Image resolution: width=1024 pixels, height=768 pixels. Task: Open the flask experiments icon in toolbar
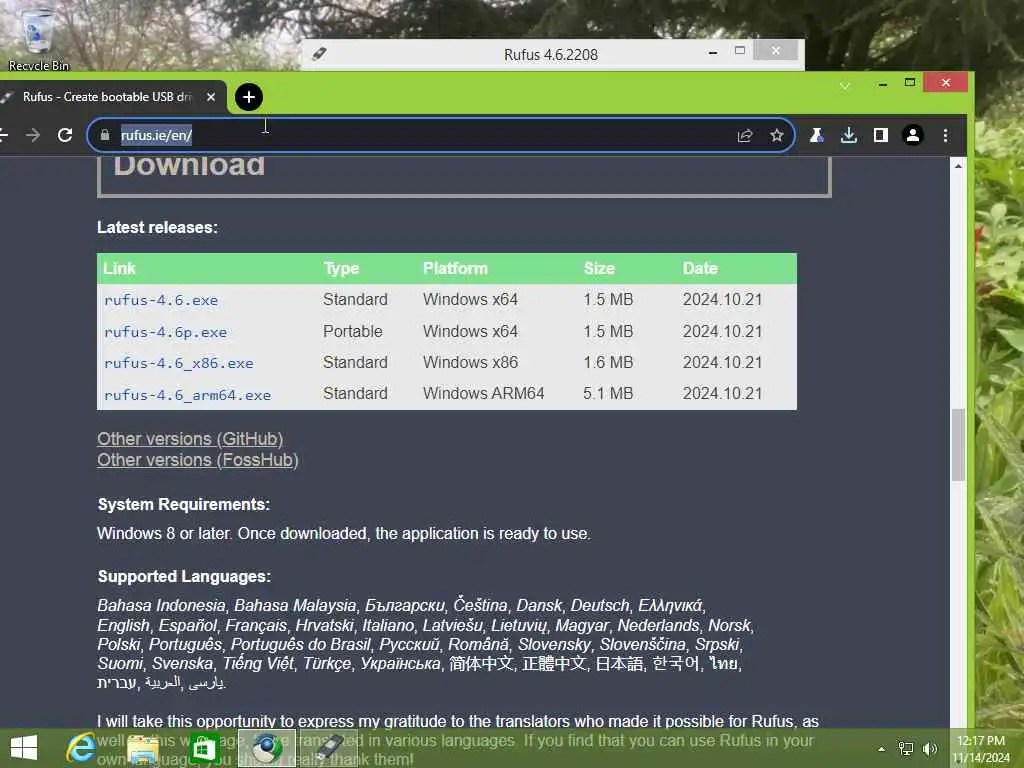pyautogui.click(x=816, y=135)
